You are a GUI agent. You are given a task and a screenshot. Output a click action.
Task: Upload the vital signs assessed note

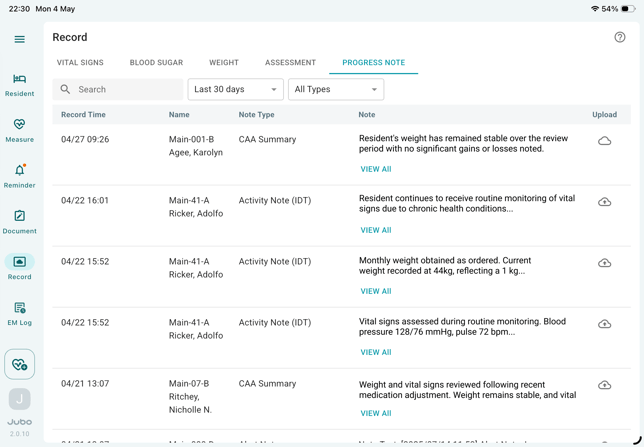pos(604,324)
